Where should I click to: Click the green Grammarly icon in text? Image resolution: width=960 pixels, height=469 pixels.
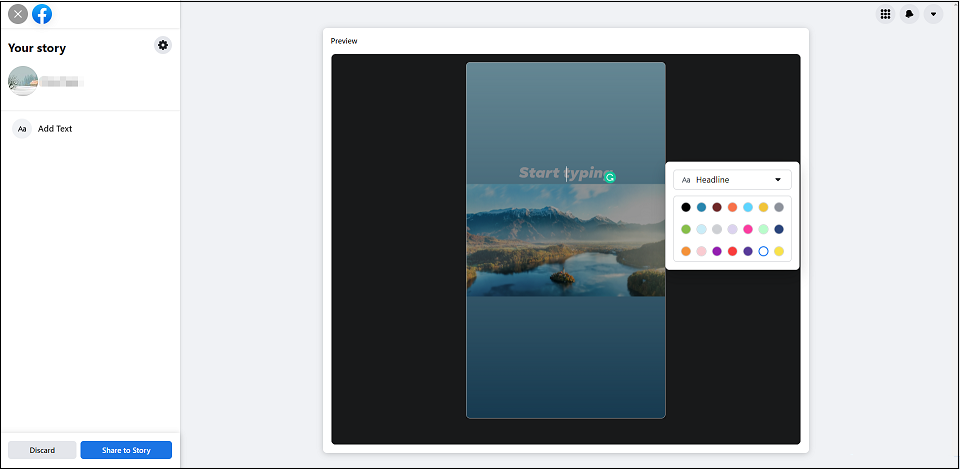tap(609, 178)
